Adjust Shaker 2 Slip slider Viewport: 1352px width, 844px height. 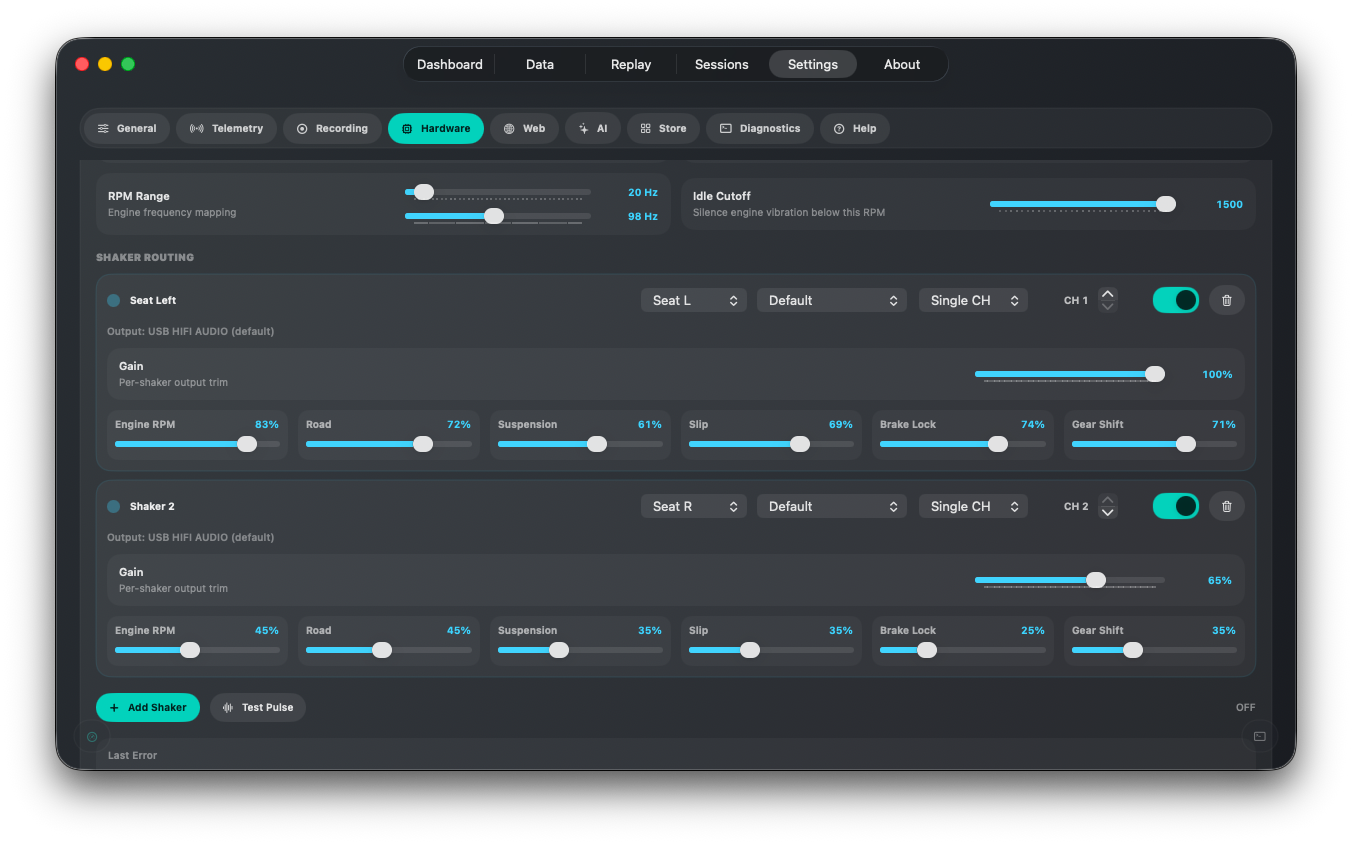[x=771, y=650]
